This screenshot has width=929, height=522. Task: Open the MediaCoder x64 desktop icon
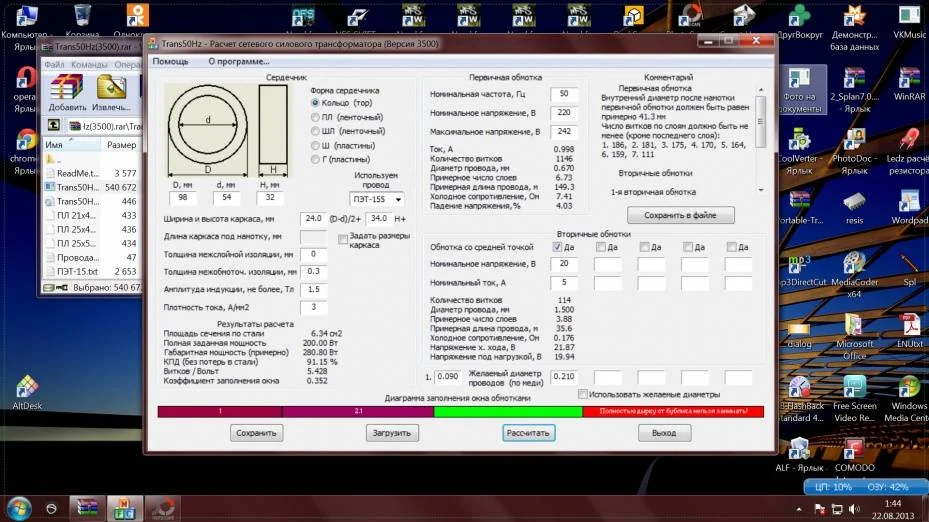pos(854,275)
